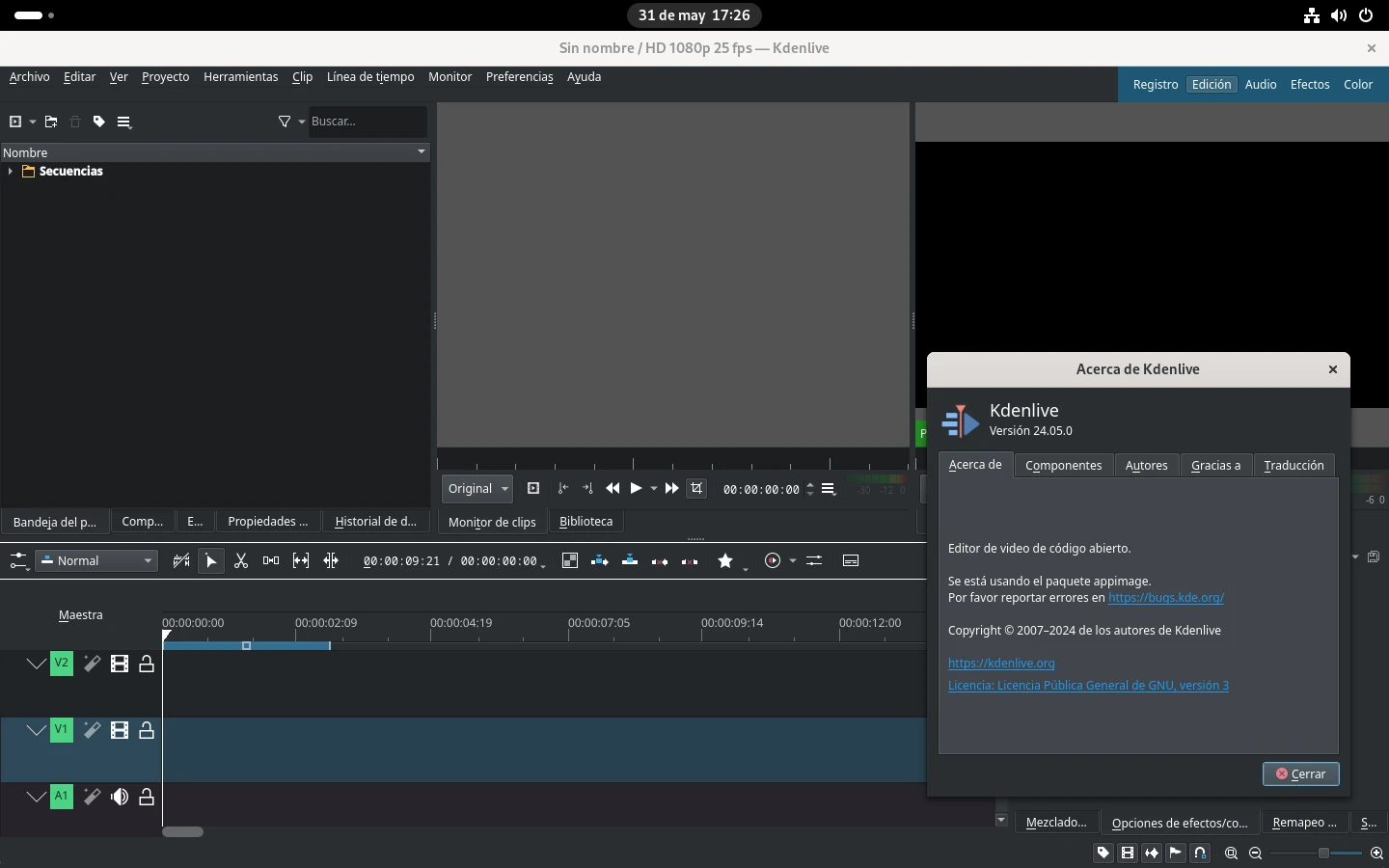Open filter dropdown arrow in project bin
Viewport: 1389px width, 868px height.
302,122
